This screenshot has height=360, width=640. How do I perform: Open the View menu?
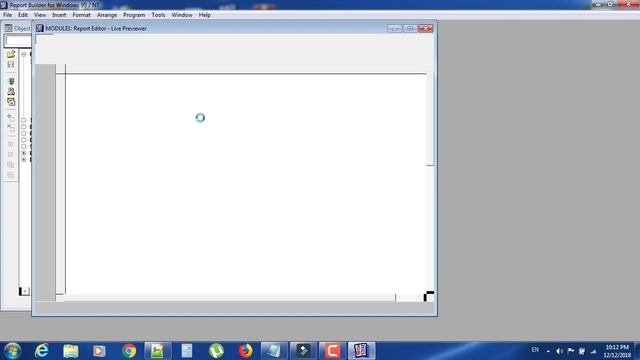click(40, 15)
